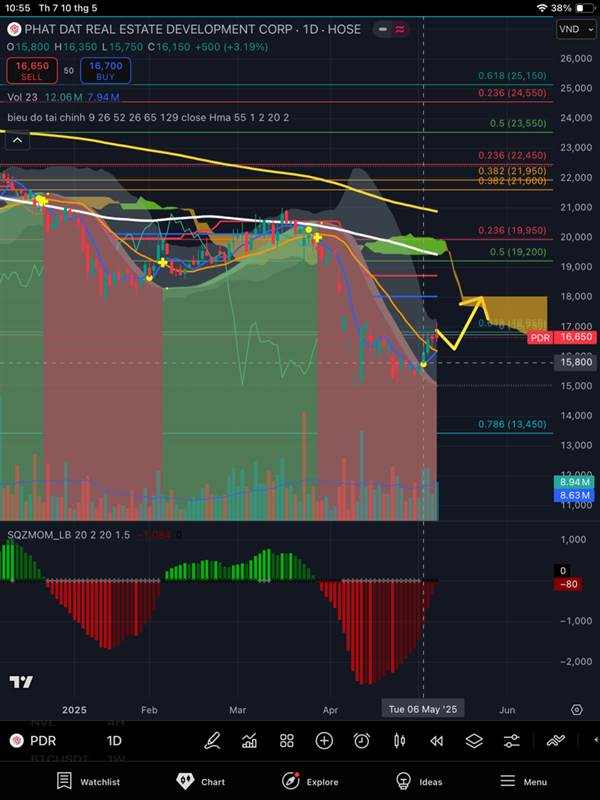Toggle the pink wave icon by the title
The height and width of the screenshot is (800, 600).
(x=400, y=29)
